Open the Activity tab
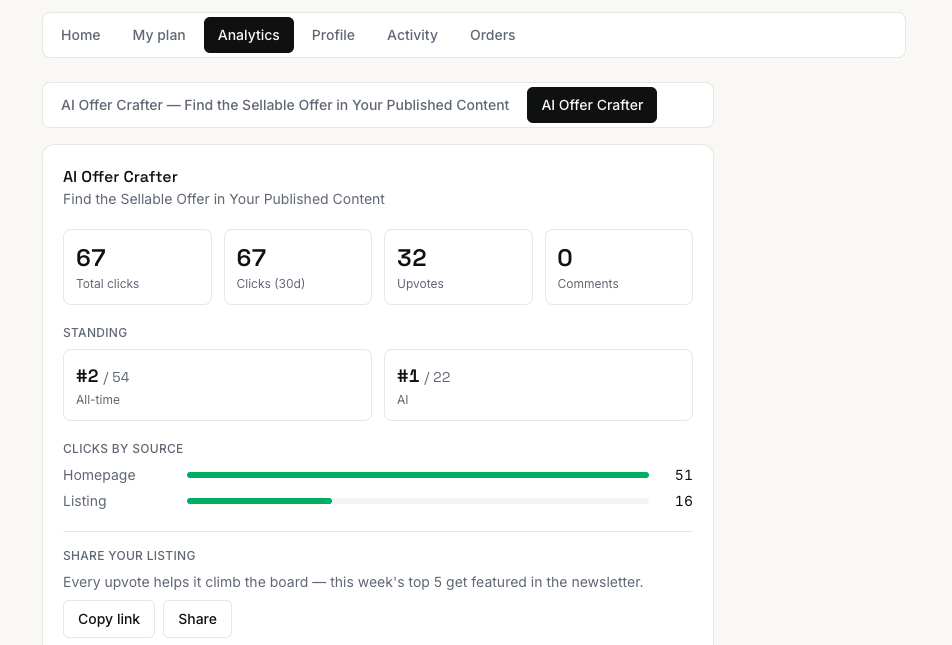The image size is (952, 645). click(x=412, y=35)
